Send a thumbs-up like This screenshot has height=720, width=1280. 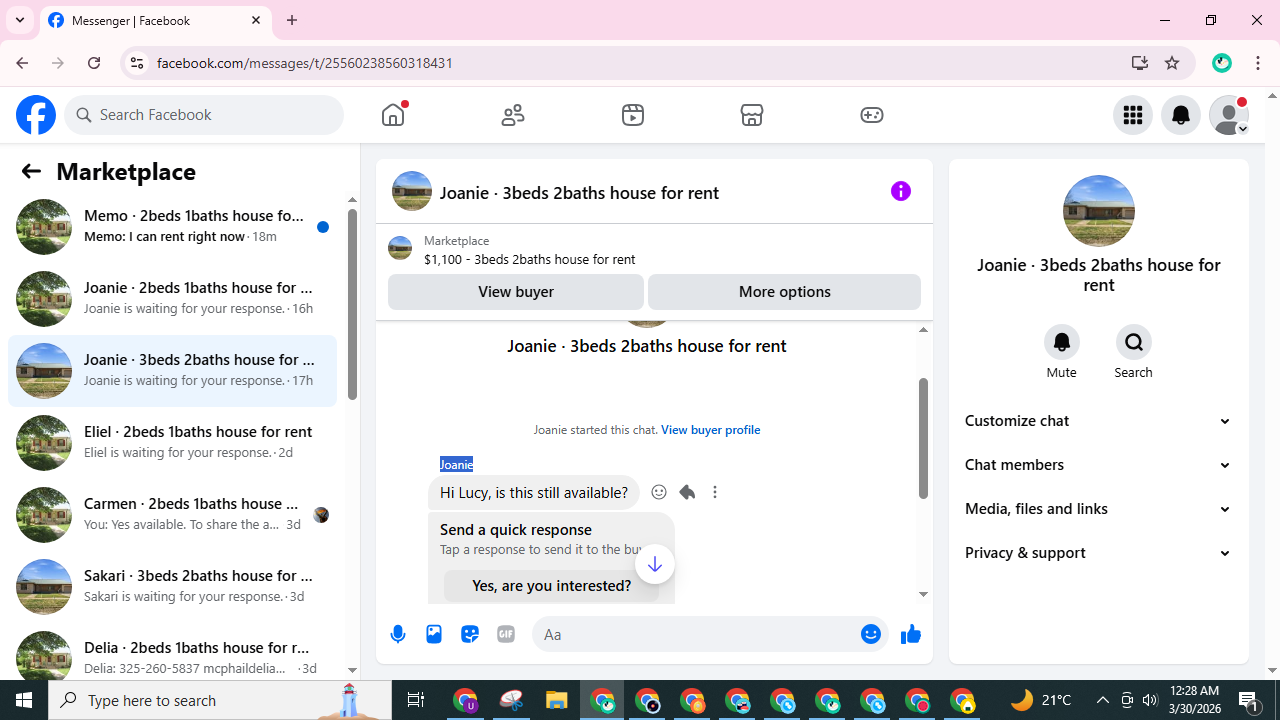(x=911, y=634)
